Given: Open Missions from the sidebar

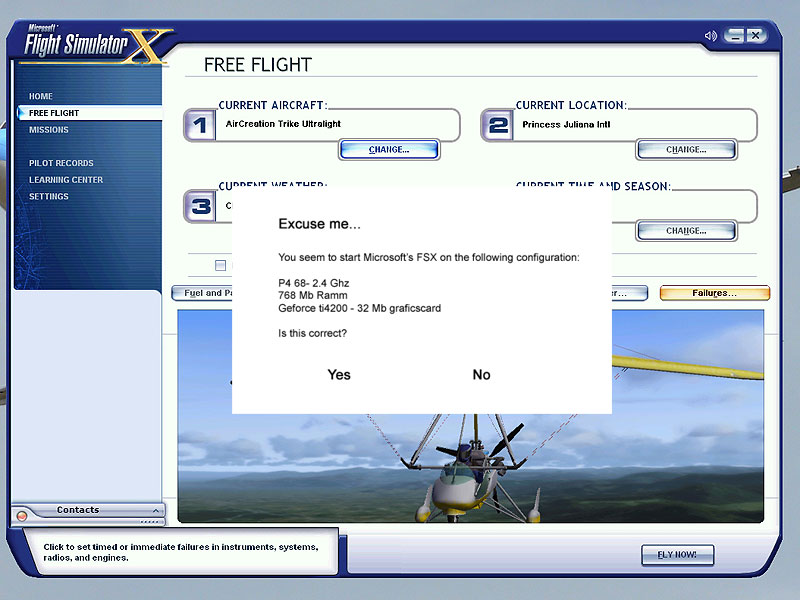Looking at the screenshot, I should (x=48, y=130).
